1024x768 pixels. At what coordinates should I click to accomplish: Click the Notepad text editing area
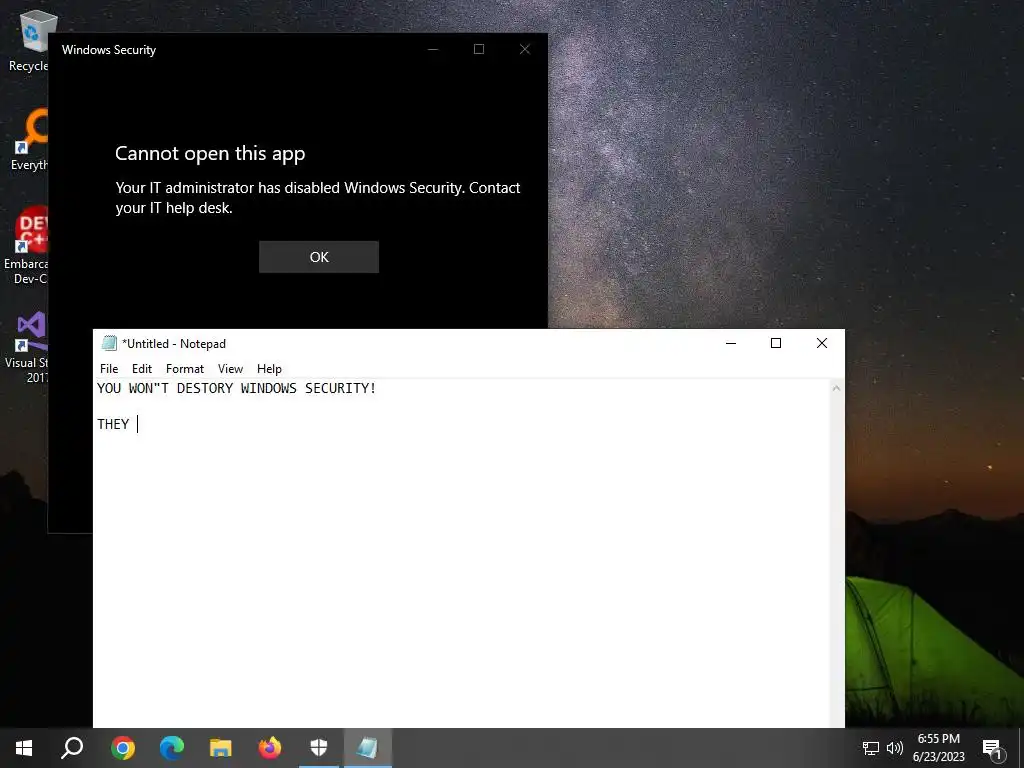462,553
